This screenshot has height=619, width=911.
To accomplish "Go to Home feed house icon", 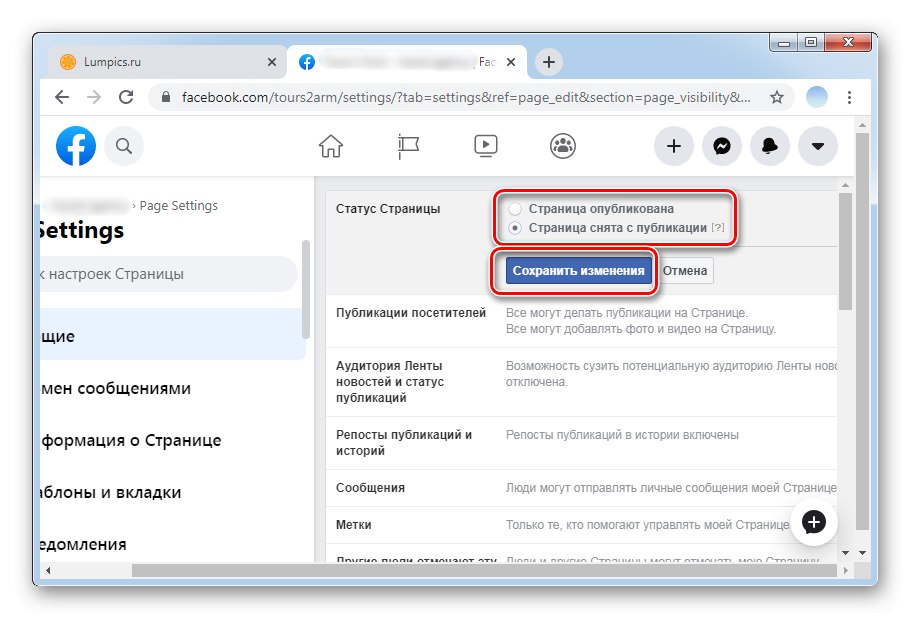I will tap(331, 146).
